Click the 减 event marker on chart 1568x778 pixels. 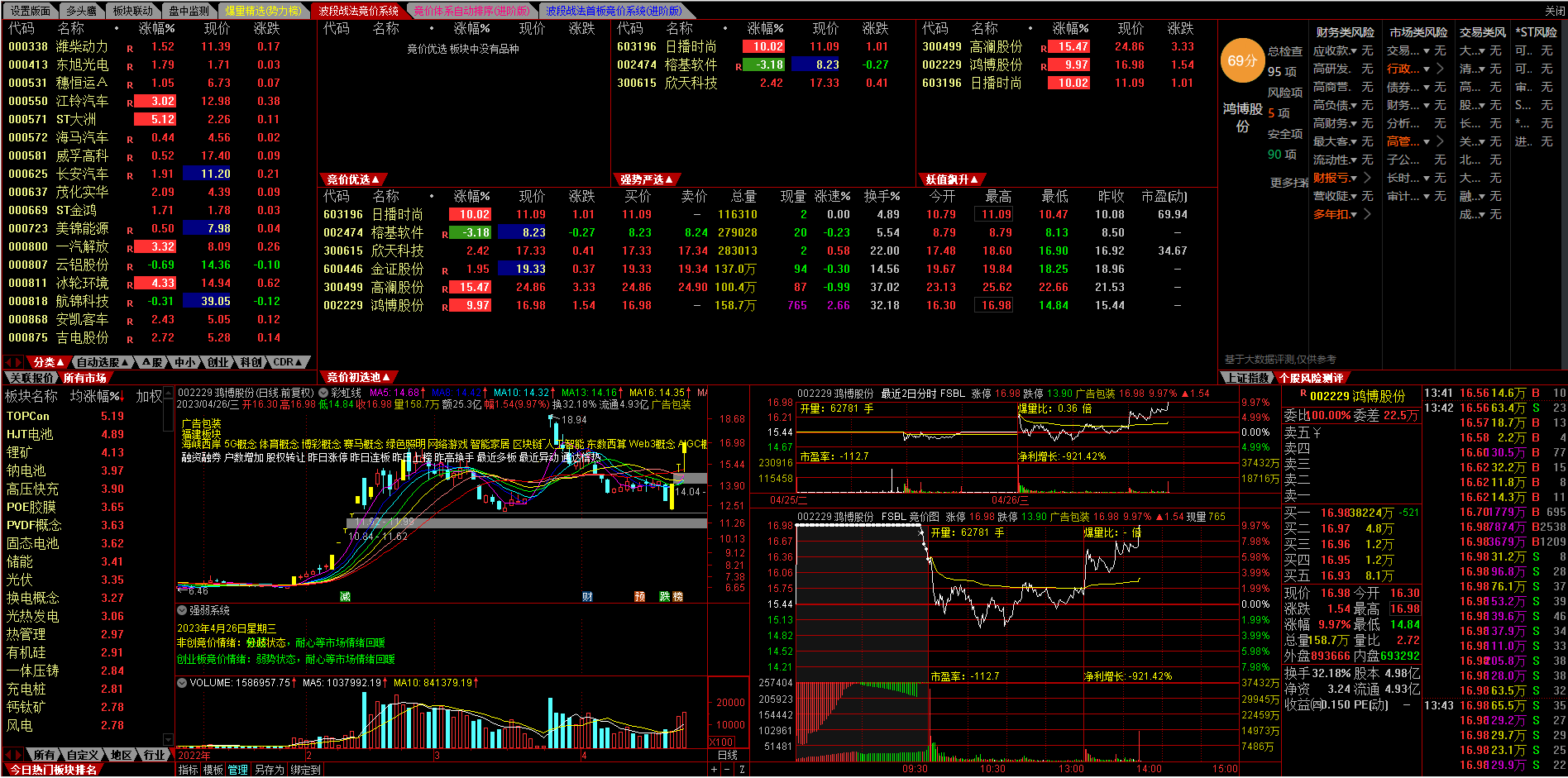coord(345,597)
